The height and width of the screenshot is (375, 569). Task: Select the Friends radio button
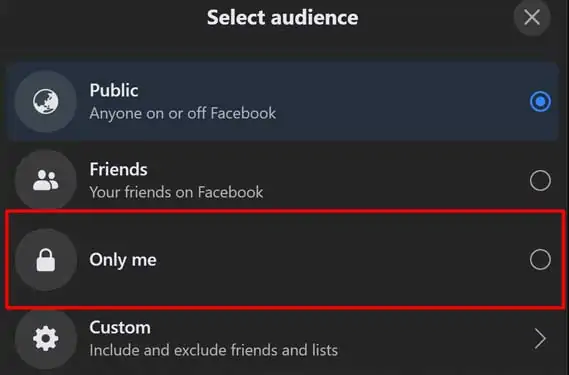point(540,180)
